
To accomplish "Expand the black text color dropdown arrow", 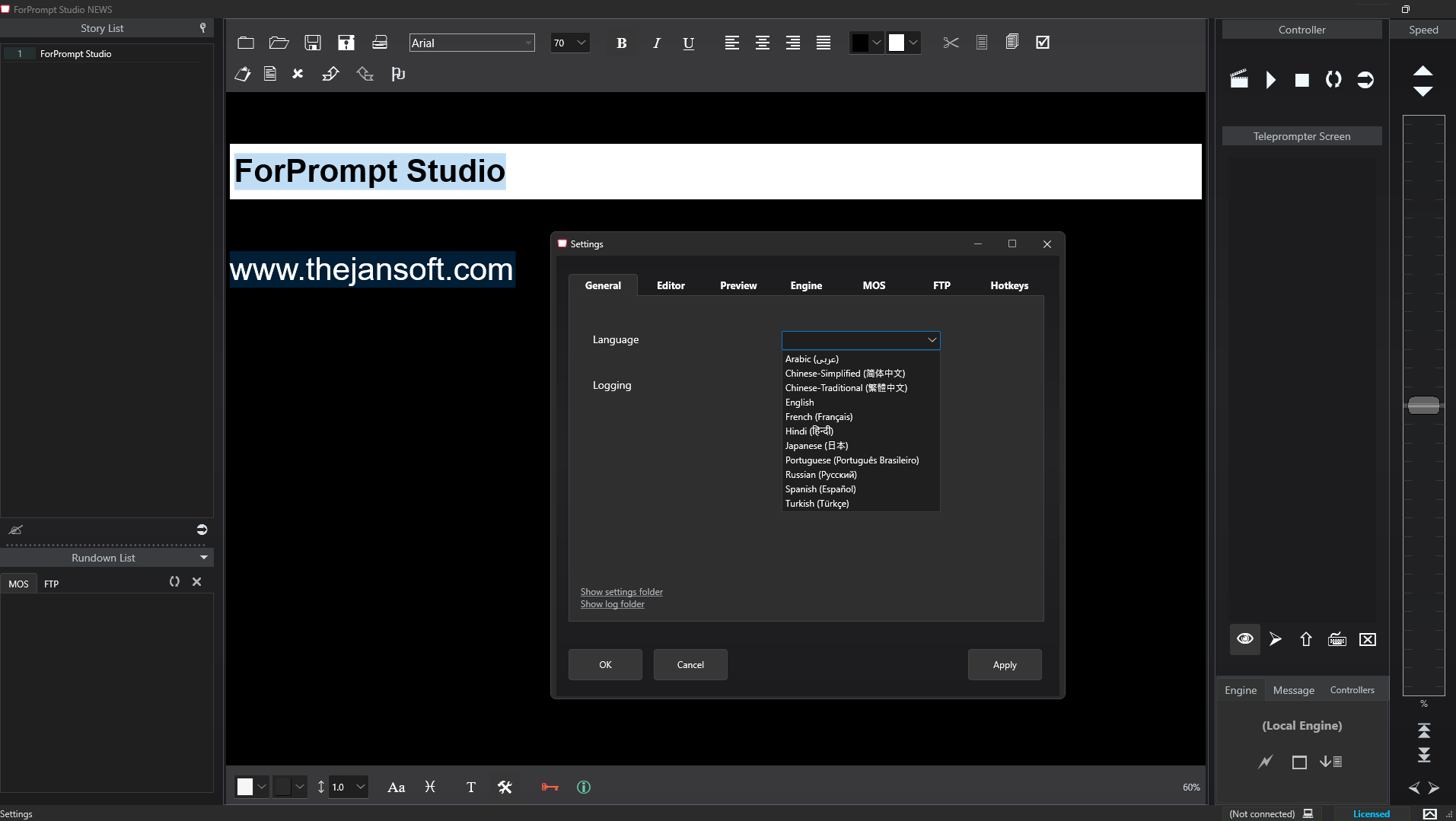I will coord(877,43).
